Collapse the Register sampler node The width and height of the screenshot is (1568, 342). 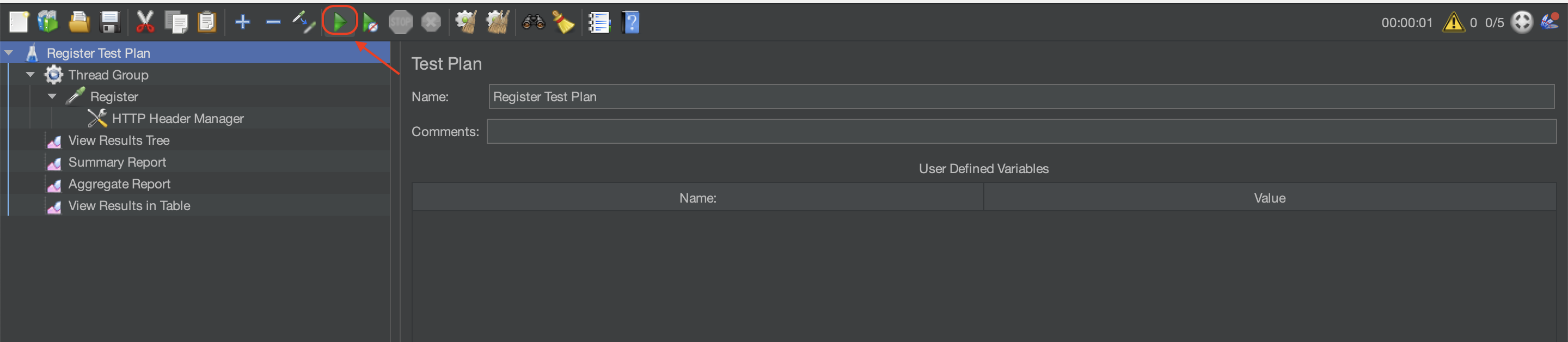[x=52, y=97]
